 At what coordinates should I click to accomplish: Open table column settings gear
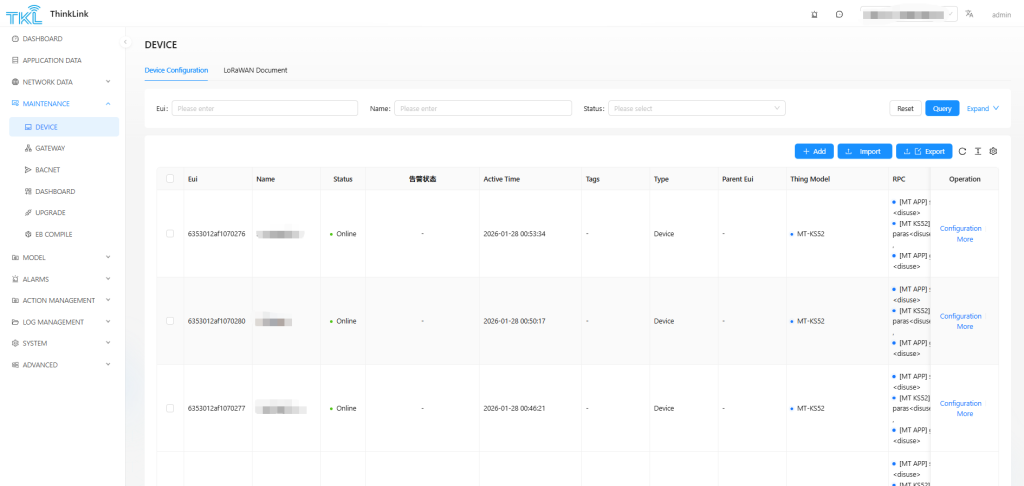[993, 151]
